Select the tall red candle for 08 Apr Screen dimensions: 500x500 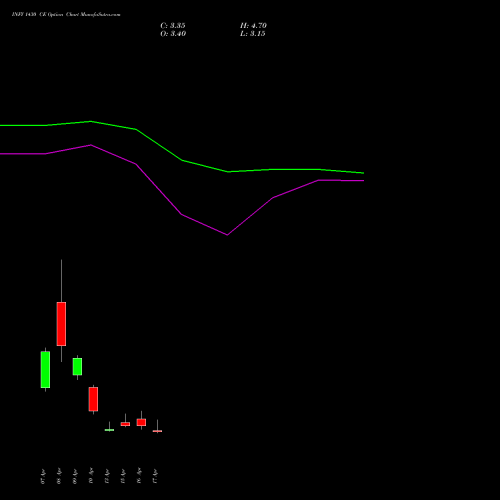click(x=61, y=324)
